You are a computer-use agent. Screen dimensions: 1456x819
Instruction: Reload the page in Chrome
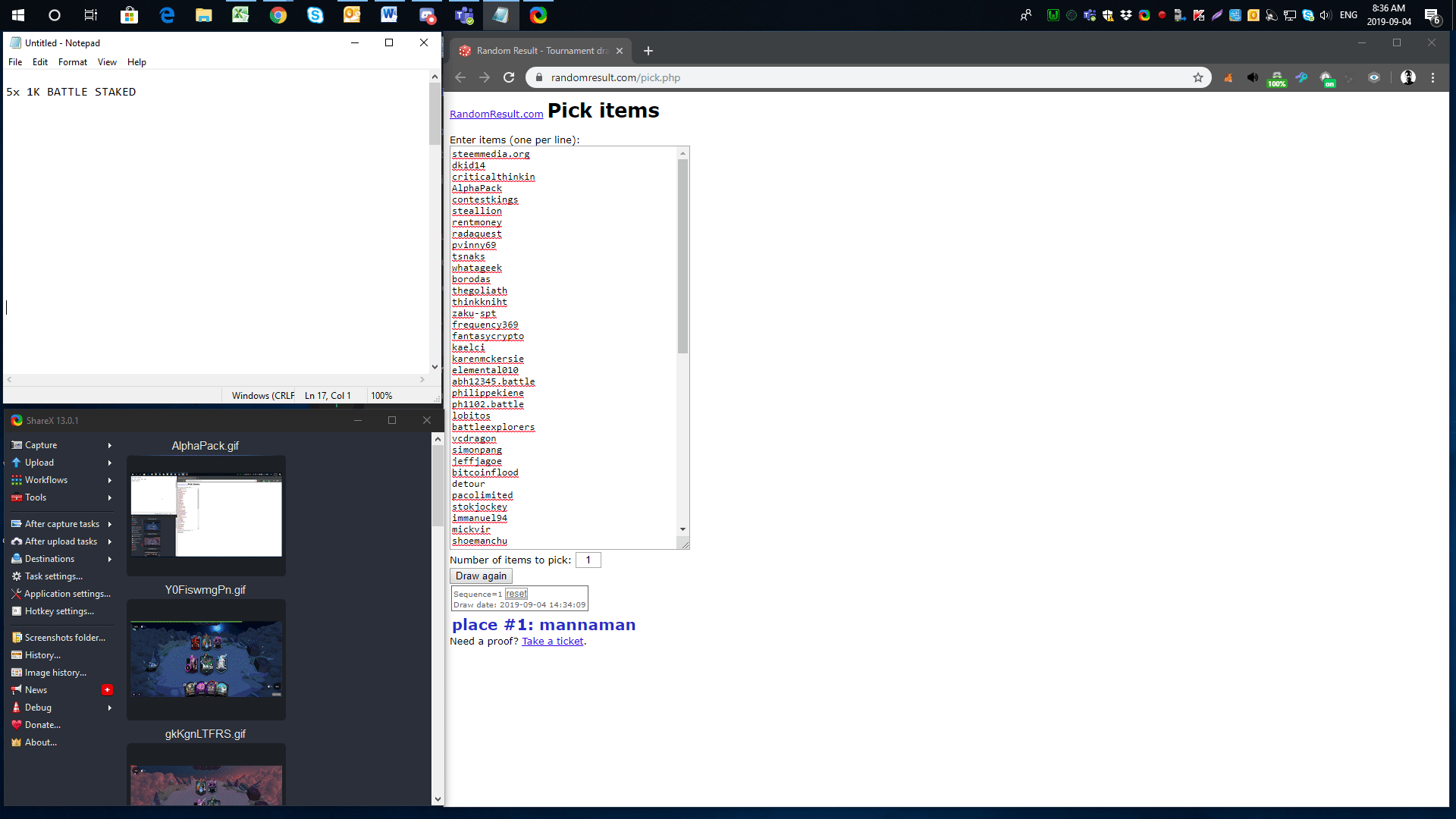(x=509, y=77)
